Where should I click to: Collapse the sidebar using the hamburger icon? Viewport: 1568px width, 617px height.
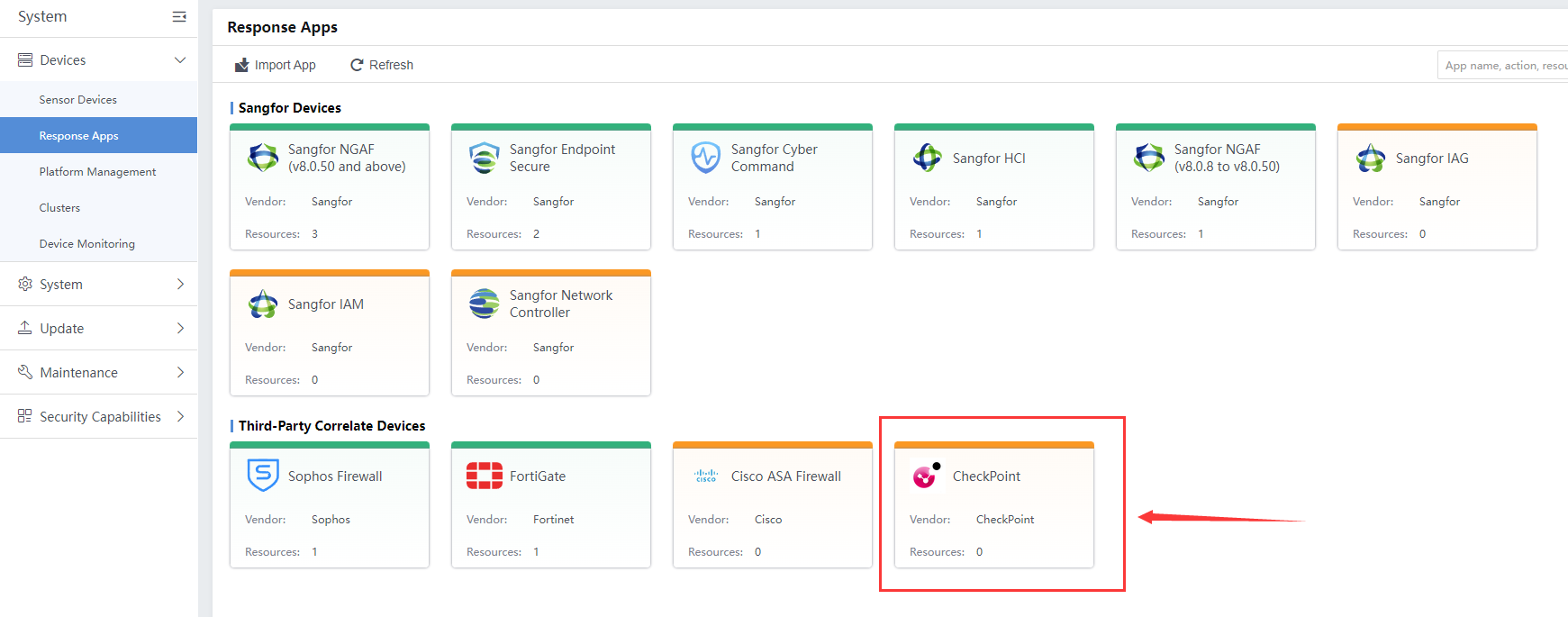pos(179,16)
